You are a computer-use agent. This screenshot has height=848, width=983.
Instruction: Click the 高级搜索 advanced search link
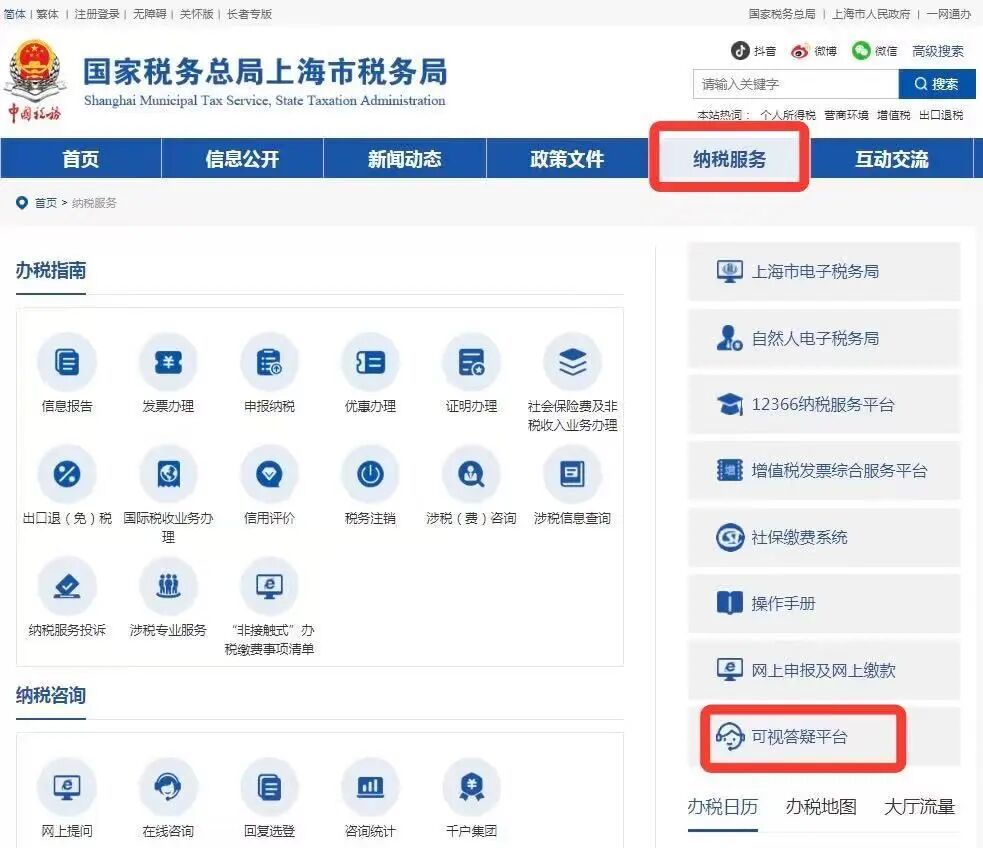[x=937, y=51]
